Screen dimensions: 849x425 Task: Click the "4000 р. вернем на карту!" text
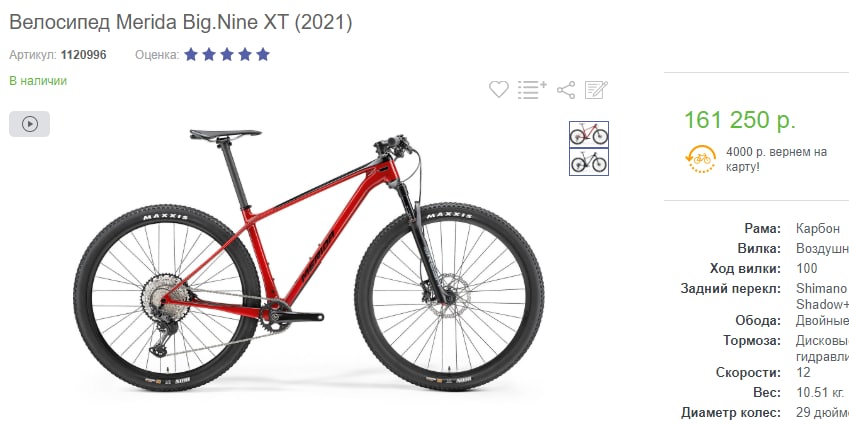point(776,159)
